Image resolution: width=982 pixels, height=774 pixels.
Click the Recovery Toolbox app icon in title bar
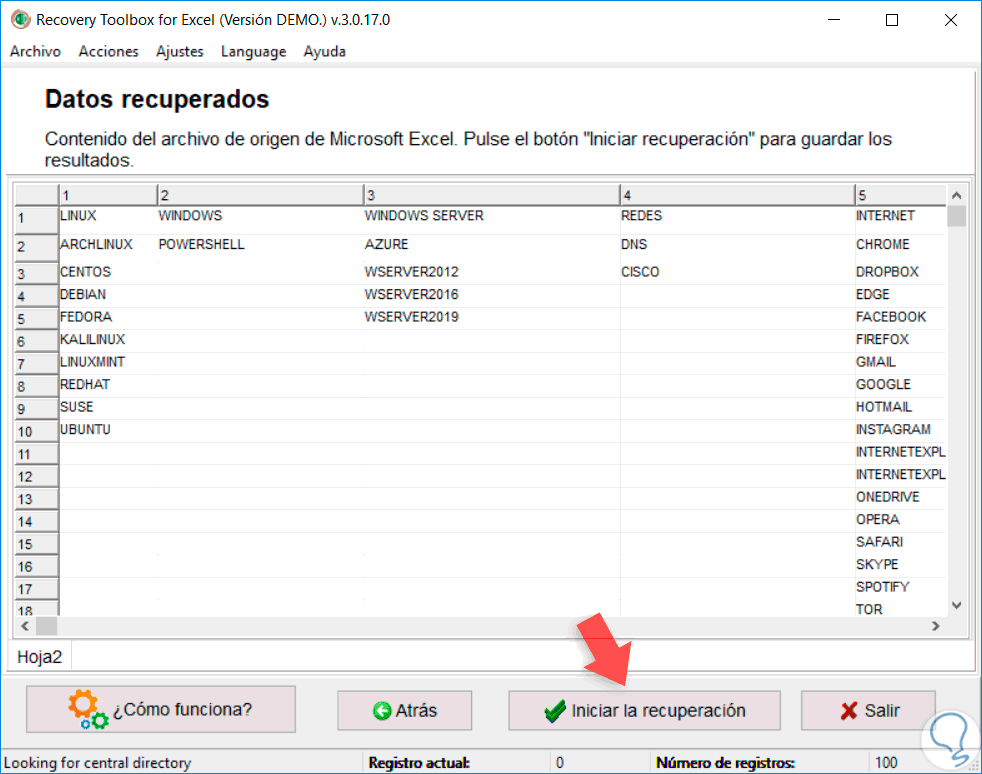(20, 19)
